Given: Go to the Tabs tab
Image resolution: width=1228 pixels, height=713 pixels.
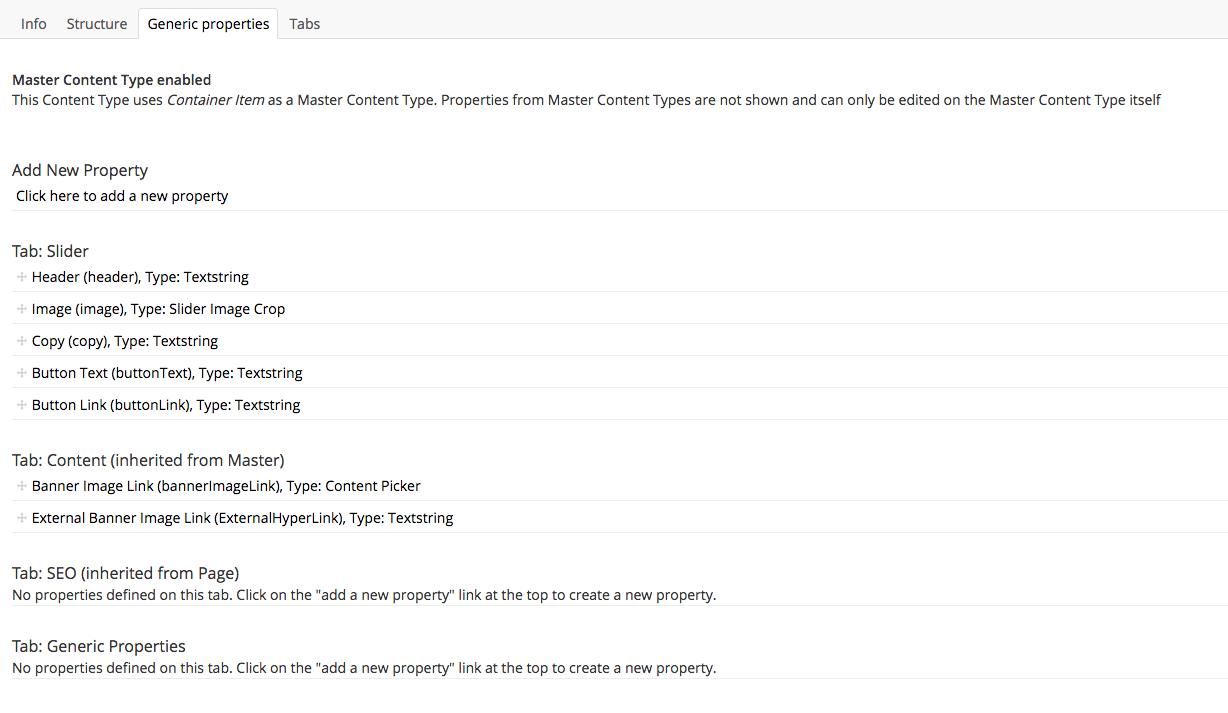Looking at the screenshot, I should pos(305,23).
